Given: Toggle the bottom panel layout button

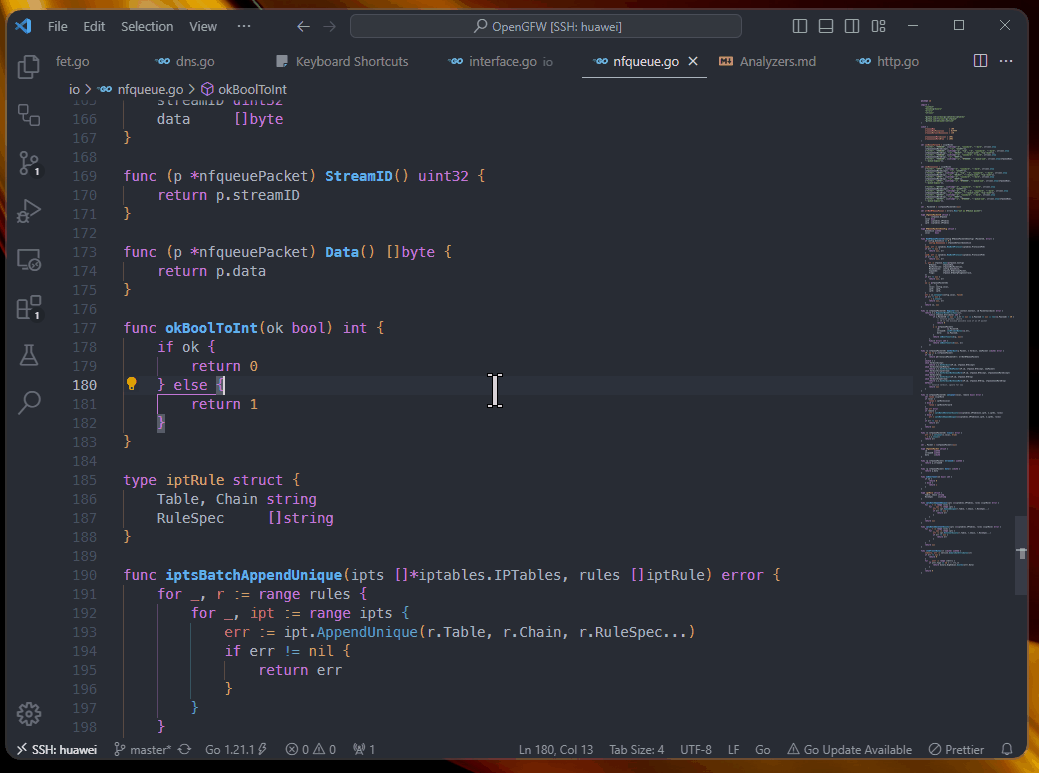Looking at the screenshot, I should pyautogui.click(x=825, y=26).
